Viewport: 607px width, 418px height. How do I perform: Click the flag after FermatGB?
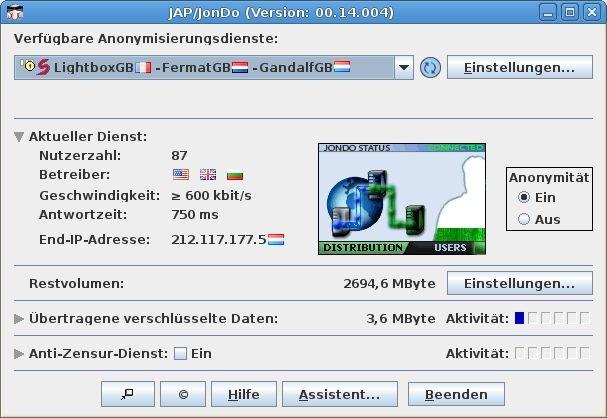coord(240,67)
